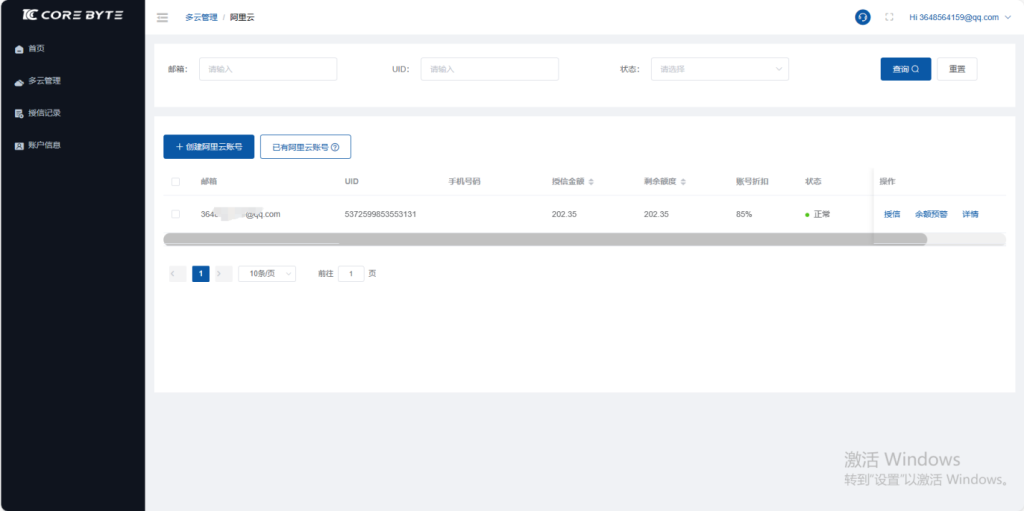Click the horizontal table scrollbar
Image resolution: width=1024 pixels, height=511 pixels.
point(545,239)
